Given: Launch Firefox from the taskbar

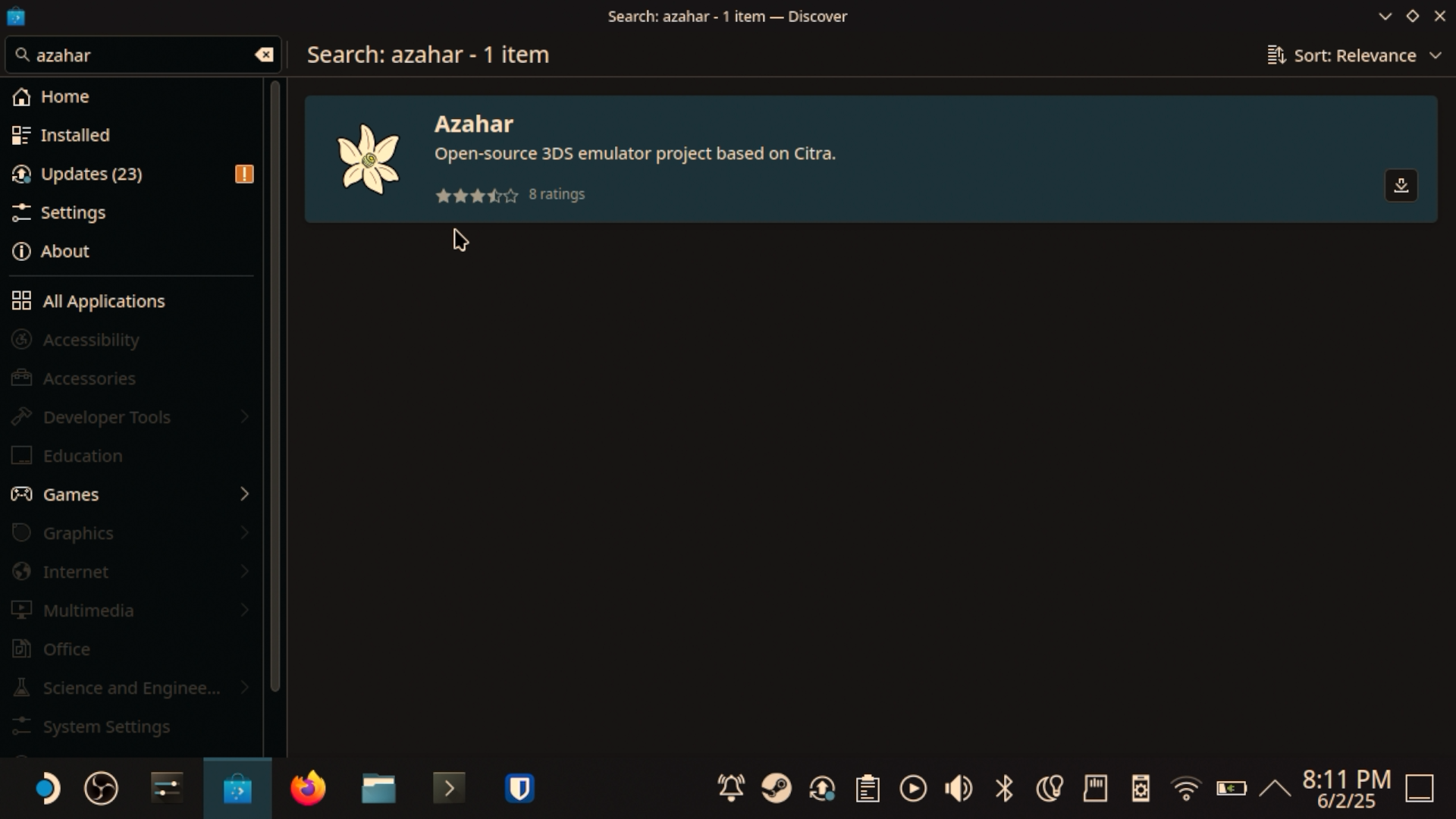Looking at the screenshot, I should [x=308, y=789].
